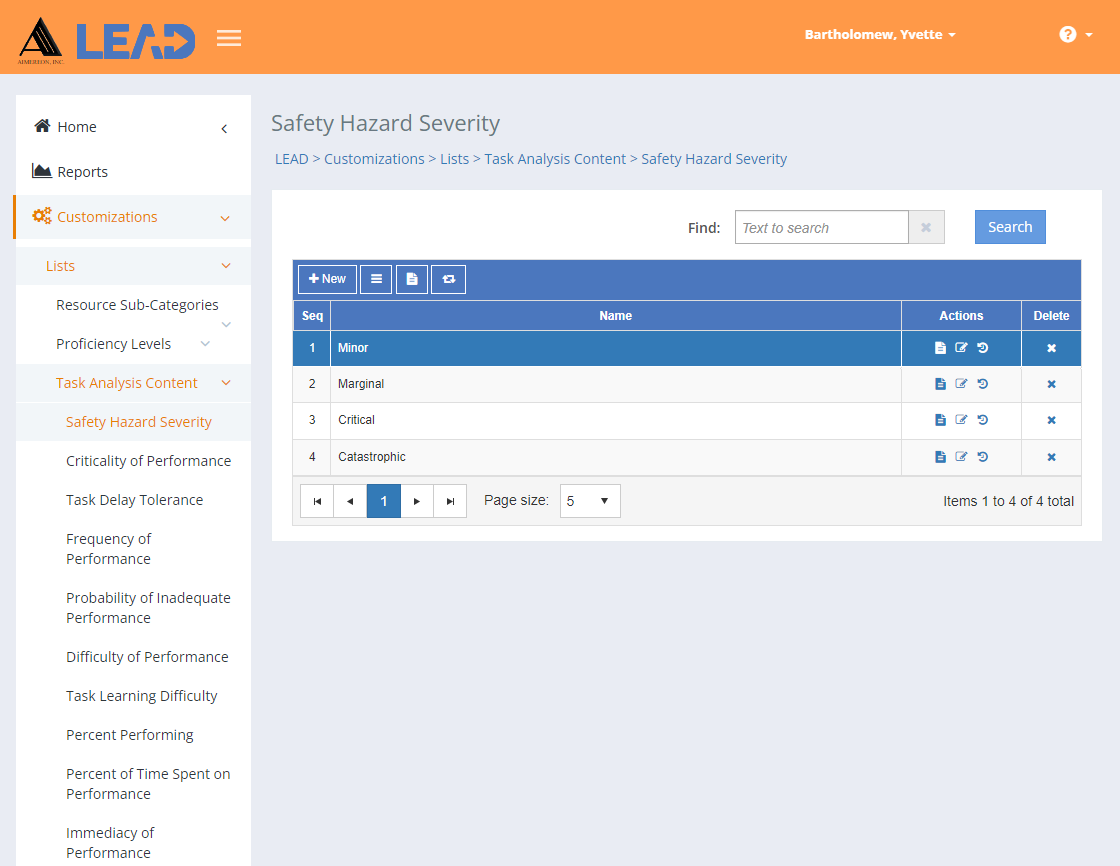Click the hamburger menu icon in header
This screenshot has height=866, width=1120.
229,38
